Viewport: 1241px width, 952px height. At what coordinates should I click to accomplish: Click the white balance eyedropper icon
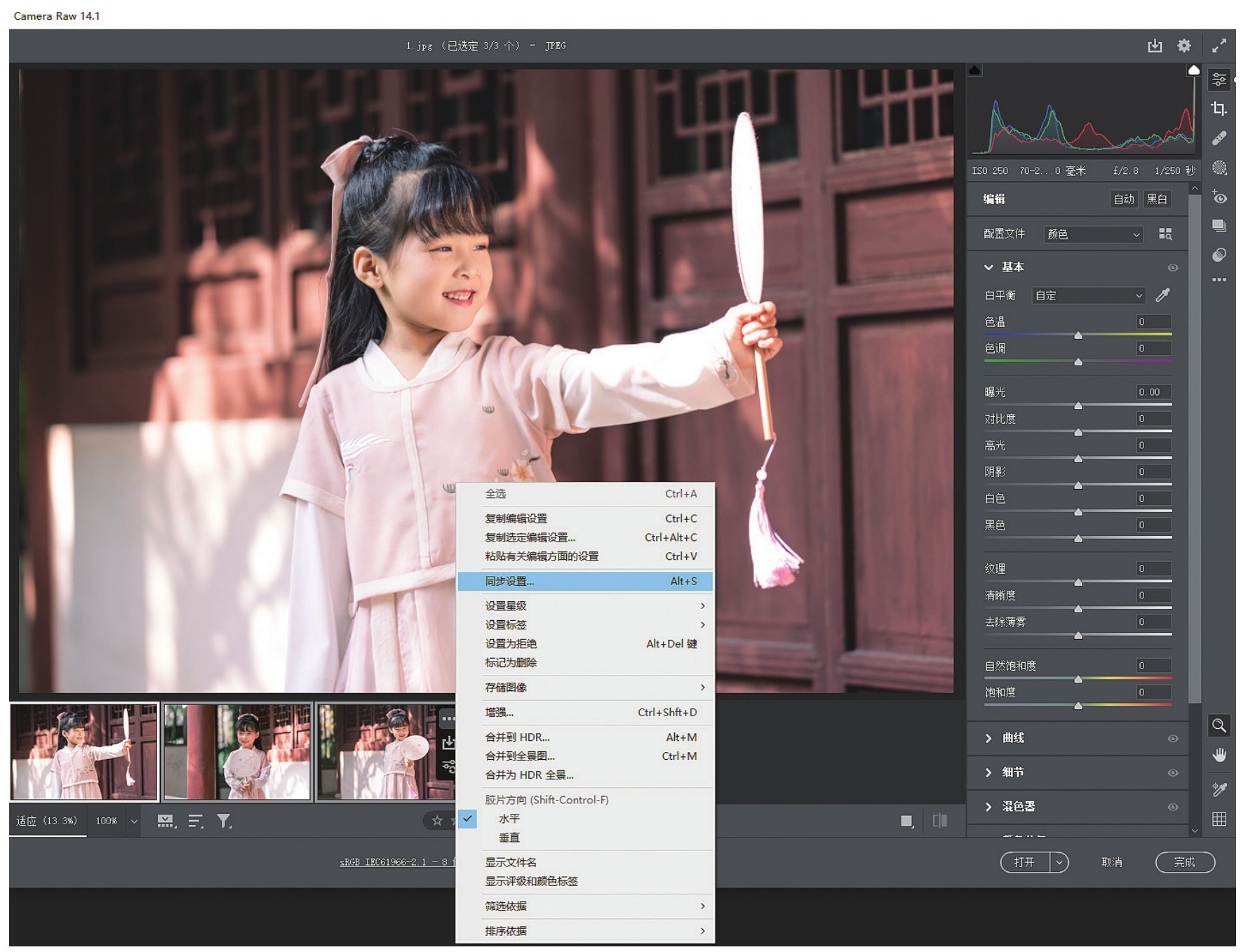click(x=1162, y=295)
